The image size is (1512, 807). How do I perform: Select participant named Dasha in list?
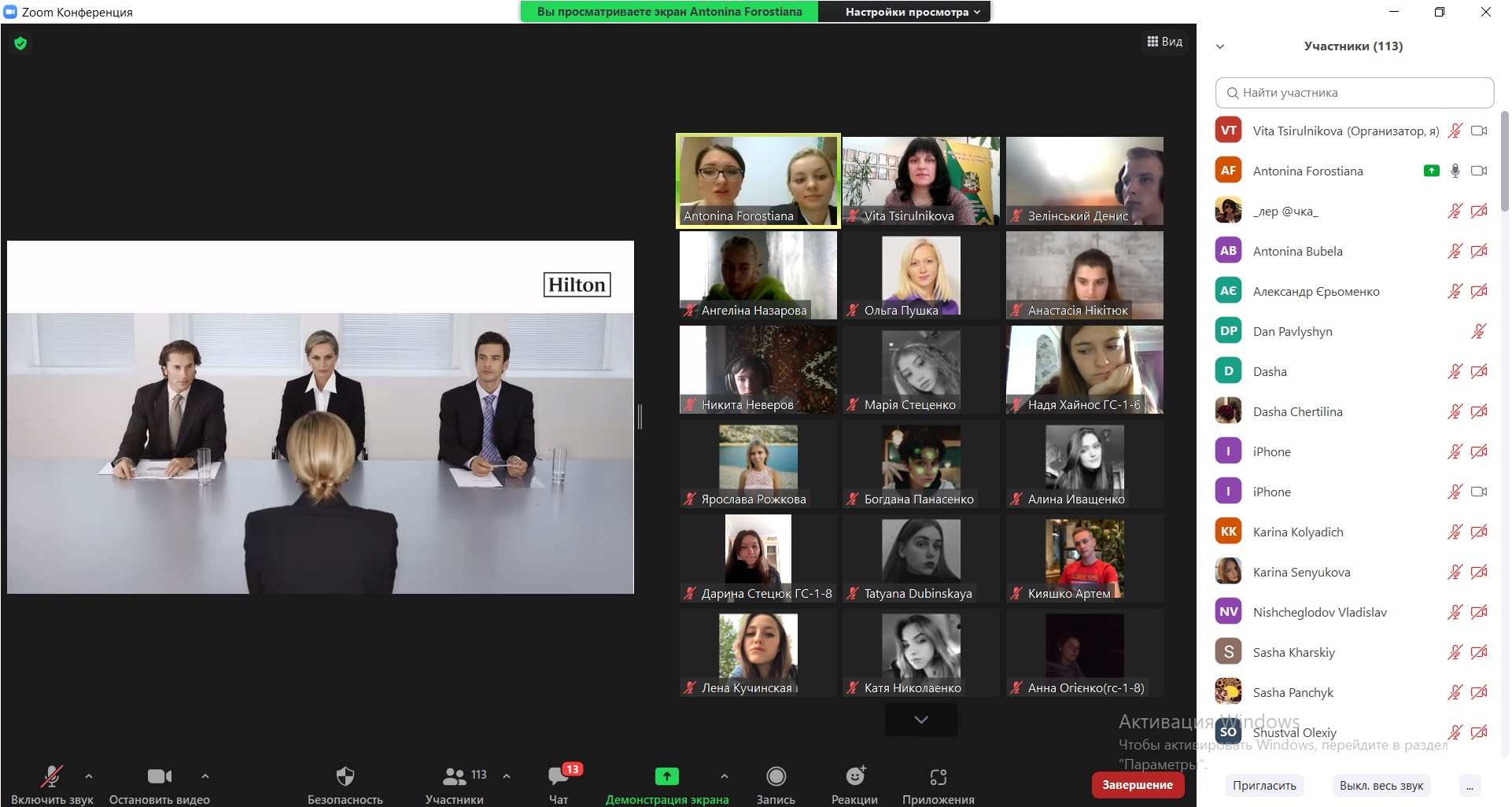click(1353, 371)
